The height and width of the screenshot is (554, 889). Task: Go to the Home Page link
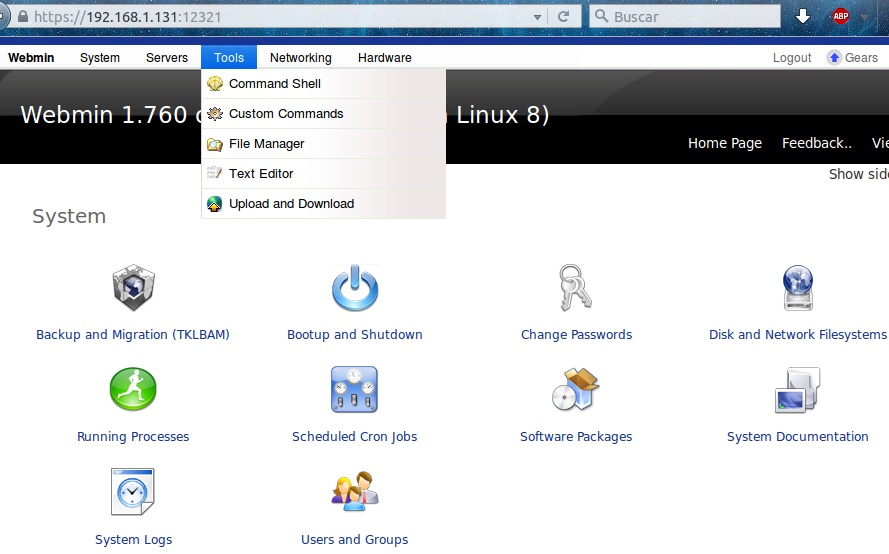[x=724, y=143]
